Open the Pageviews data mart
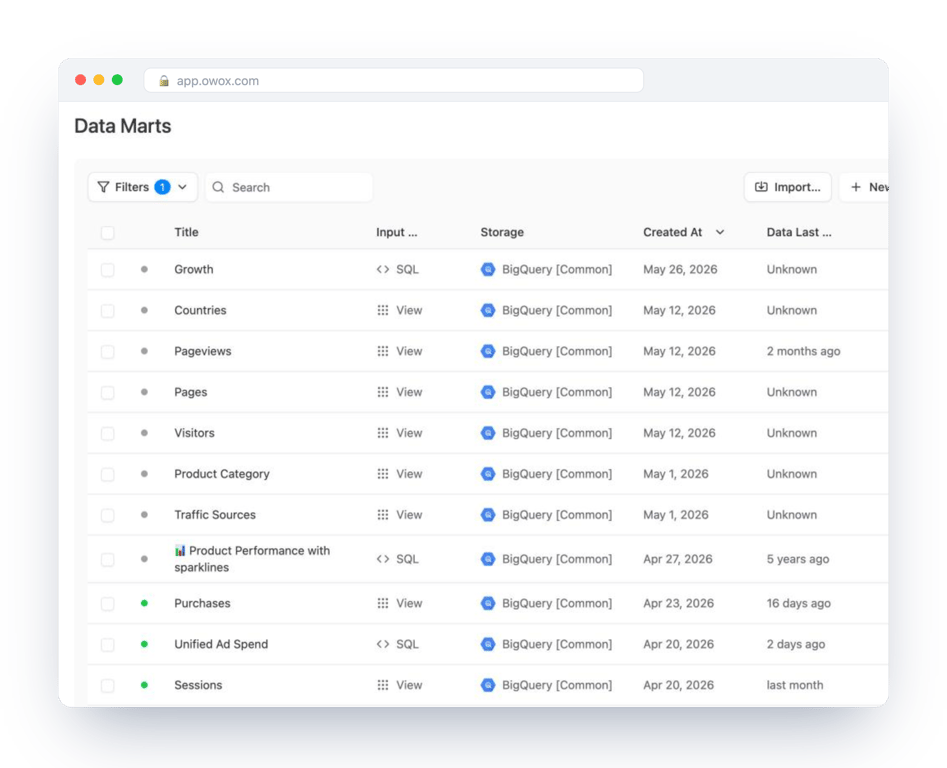Image resolution: width=947 pixels, height=768 pixels. (203, 351)
